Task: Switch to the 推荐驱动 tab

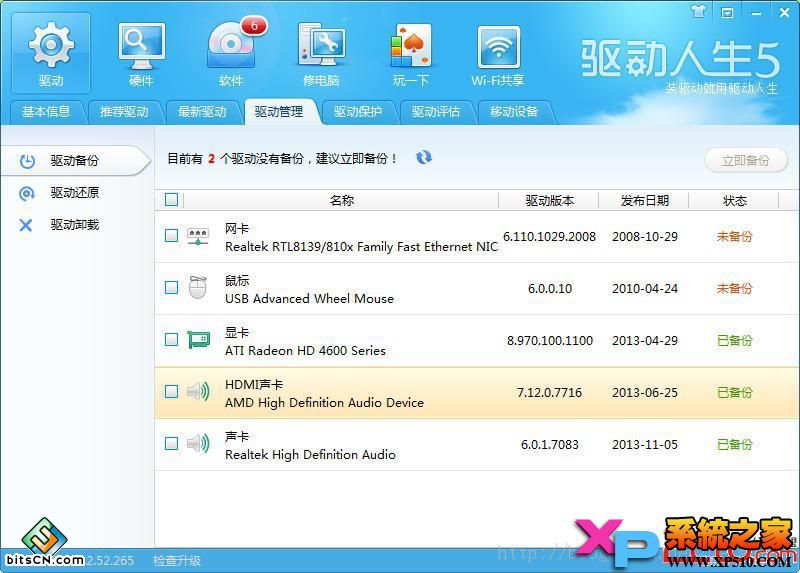Action: (124, 111)
